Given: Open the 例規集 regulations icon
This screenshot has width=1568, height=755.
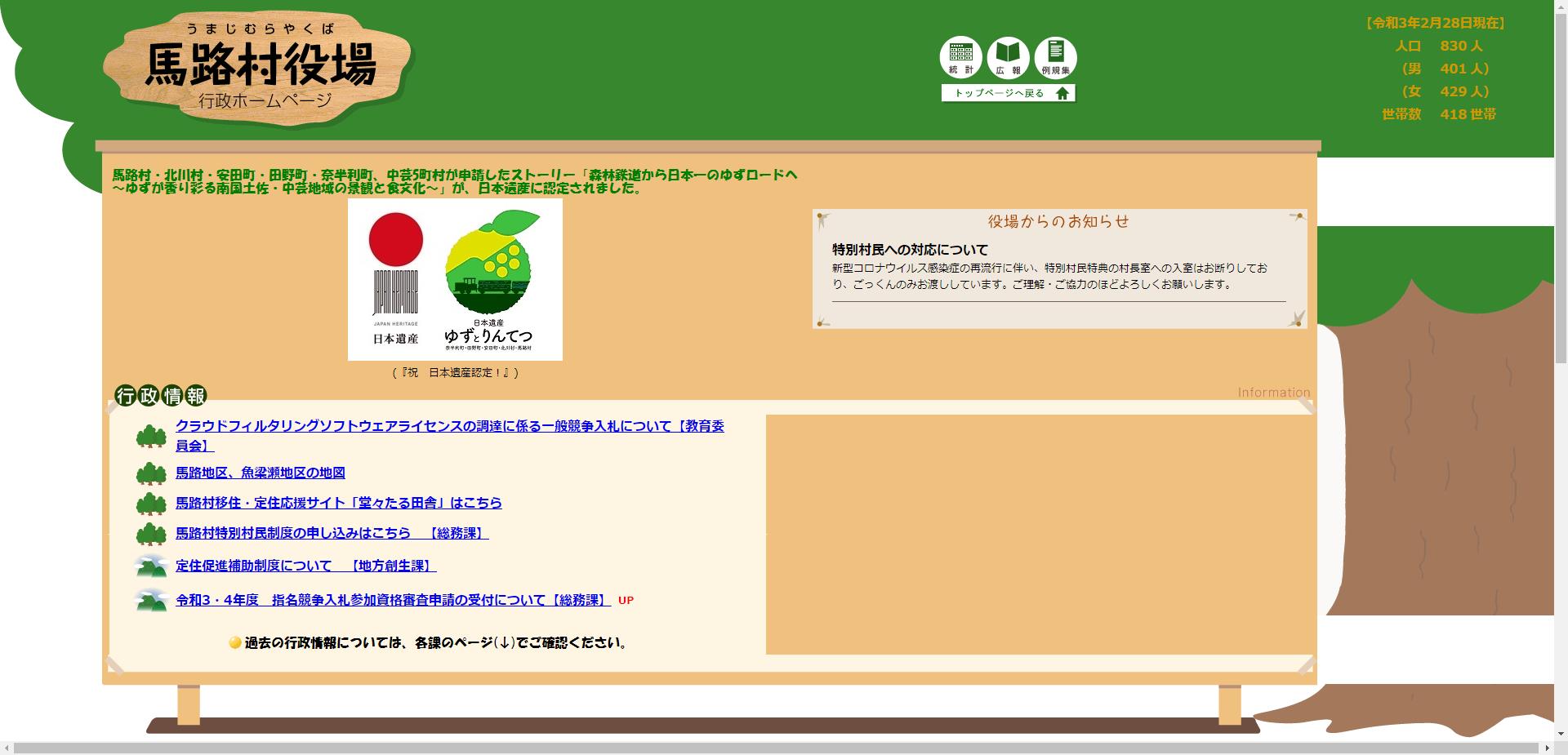Looking at the screenshot, I should pyautogui.click(x=1055, y=57).
